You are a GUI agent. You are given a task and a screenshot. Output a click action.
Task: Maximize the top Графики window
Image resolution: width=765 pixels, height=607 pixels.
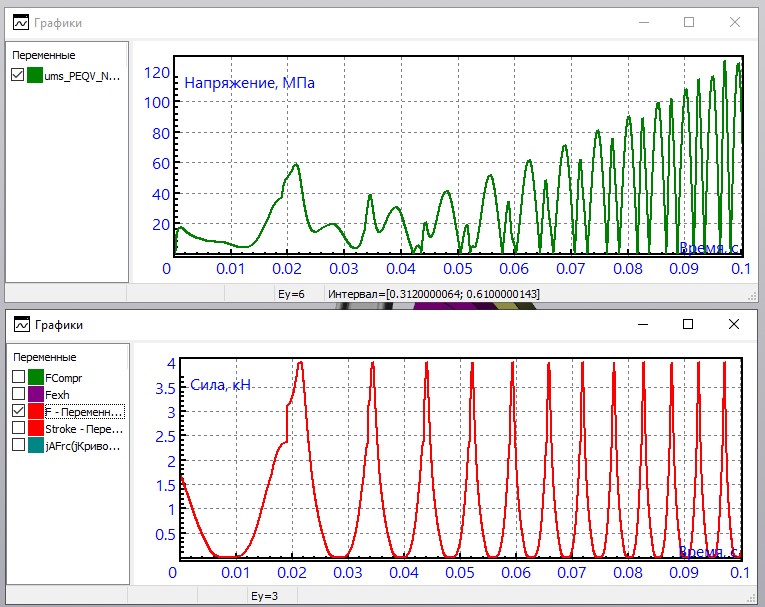689,22
